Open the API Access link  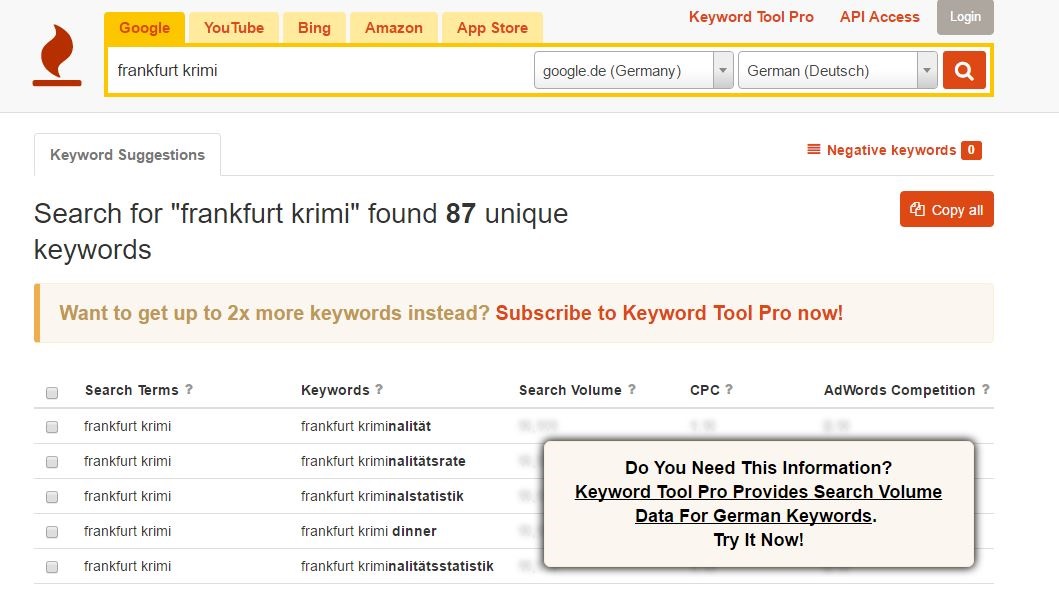coord(879,17)
